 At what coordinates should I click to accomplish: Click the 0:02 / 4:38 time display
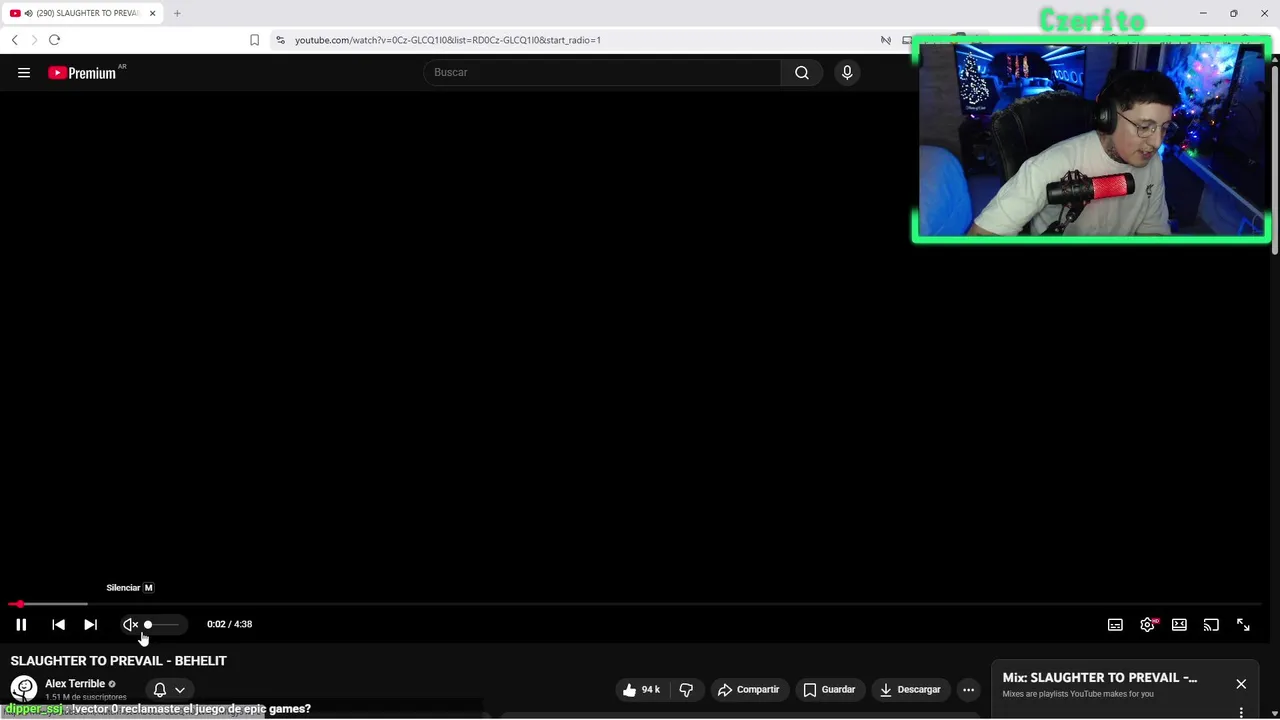coord(229,624)
